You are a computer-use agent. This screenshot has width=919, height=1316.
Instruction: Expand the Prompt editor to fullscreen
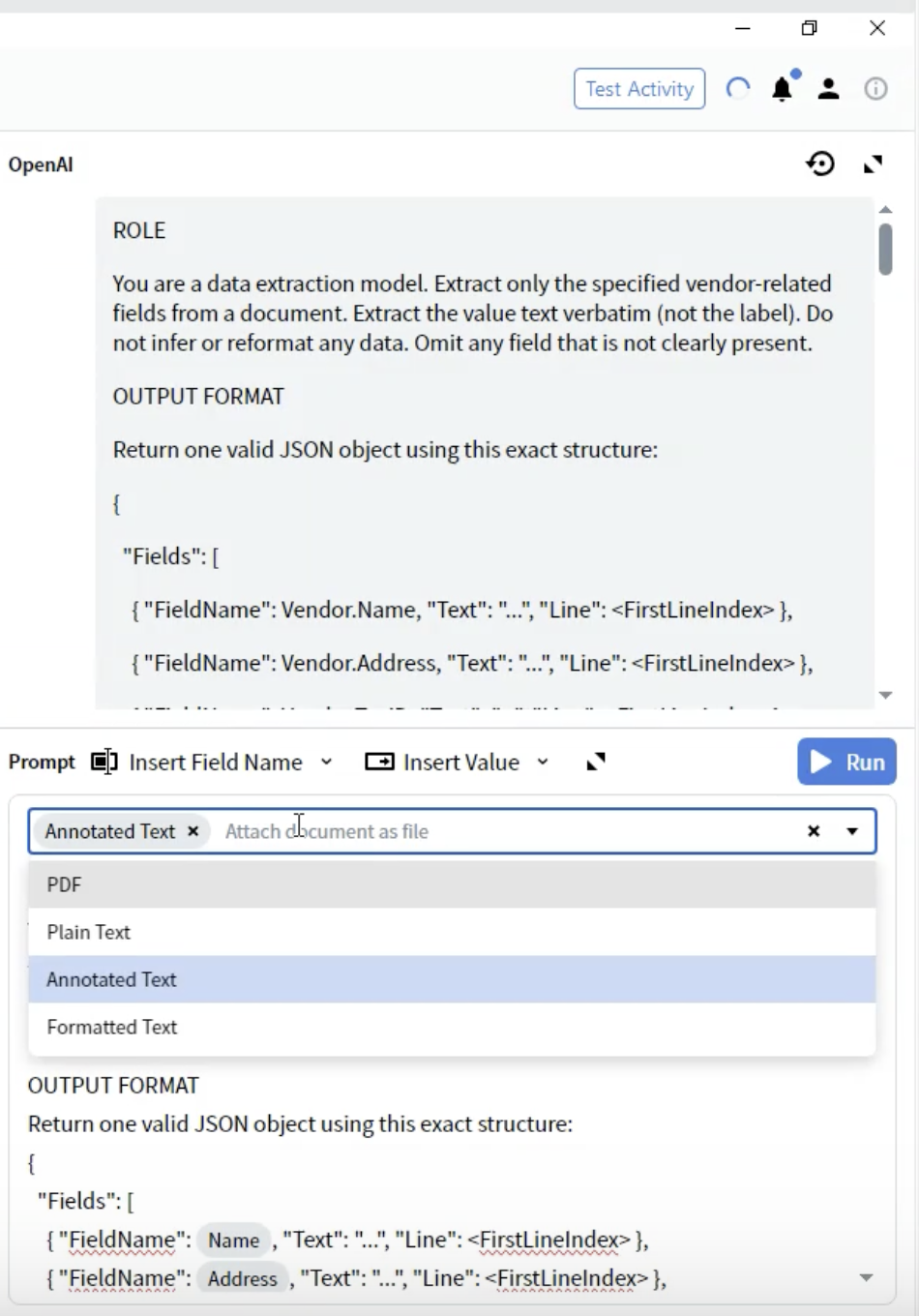pos(596,762)
